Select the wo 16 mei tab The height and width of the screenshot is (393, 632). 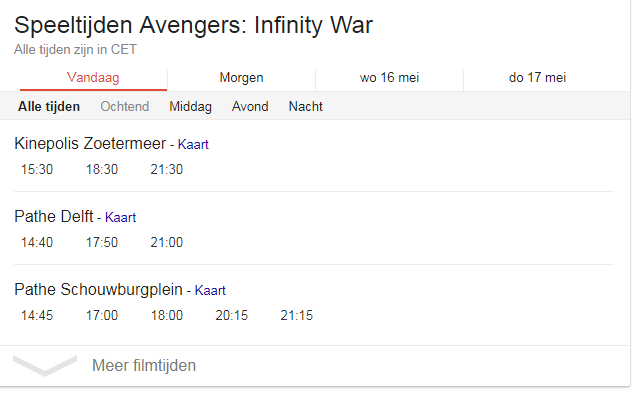[389, 77]
